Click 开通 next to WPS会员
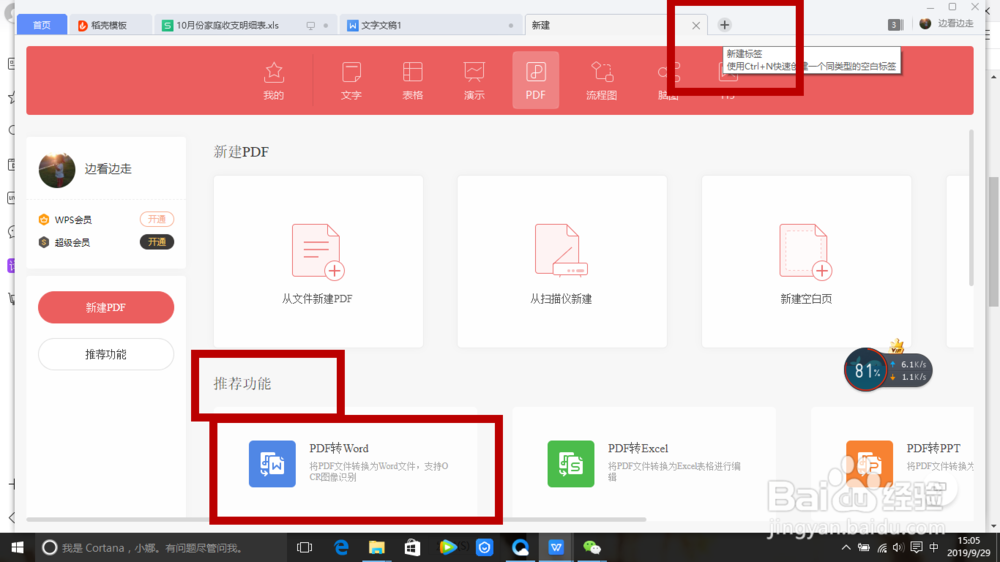The image size is (1000, 562). click(x=157, y=219)
